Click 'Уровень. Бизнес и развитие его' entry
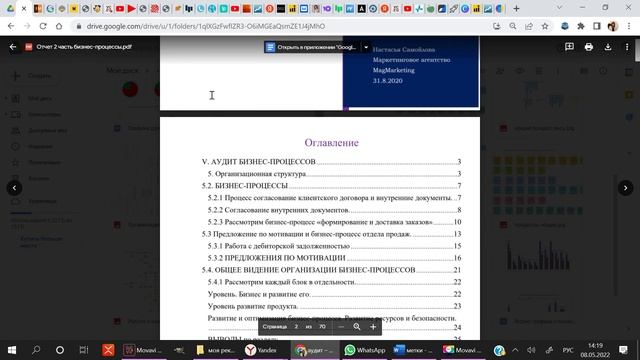Viewport: 640px width, 360px height. tap(334, 294)
